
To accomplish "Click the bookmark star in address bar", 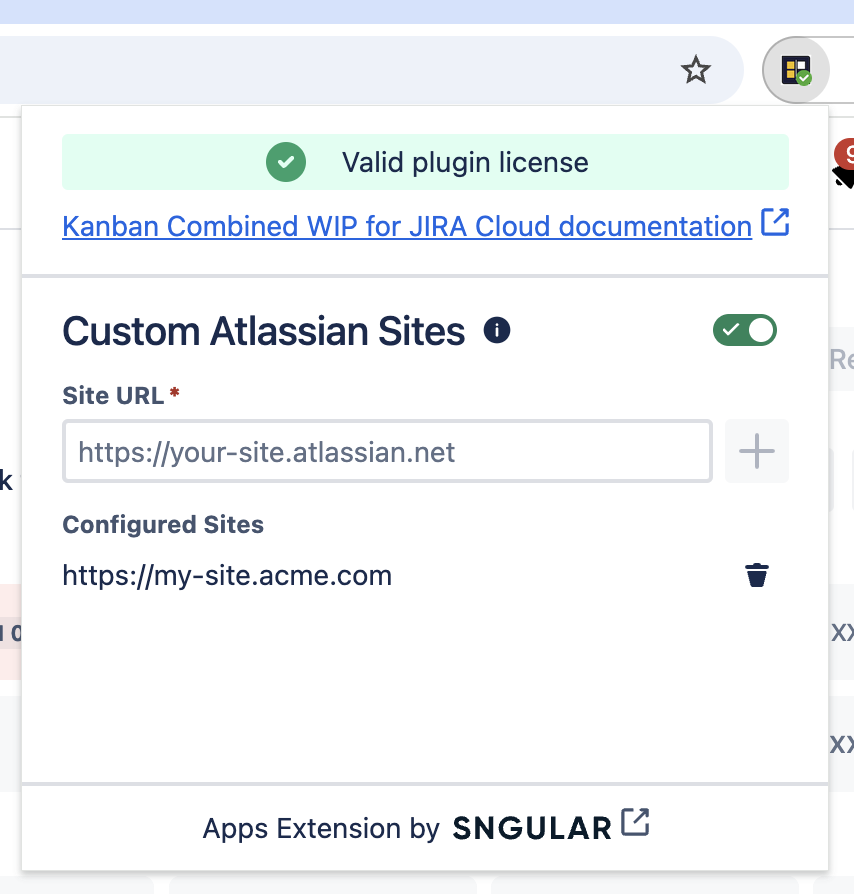I will 695,70.
